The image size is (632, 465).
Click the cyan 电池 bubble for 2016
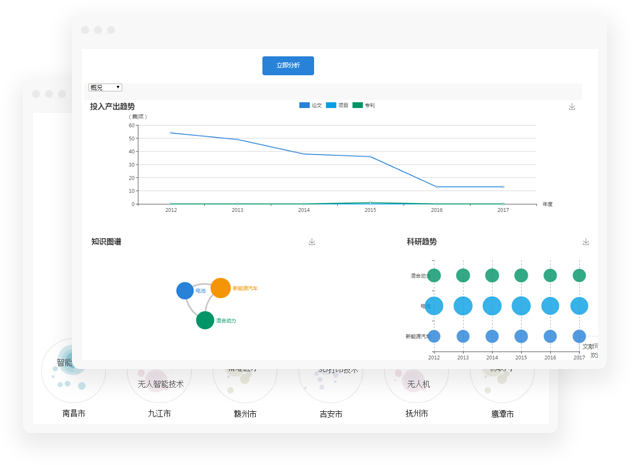[x=550, y=306]
